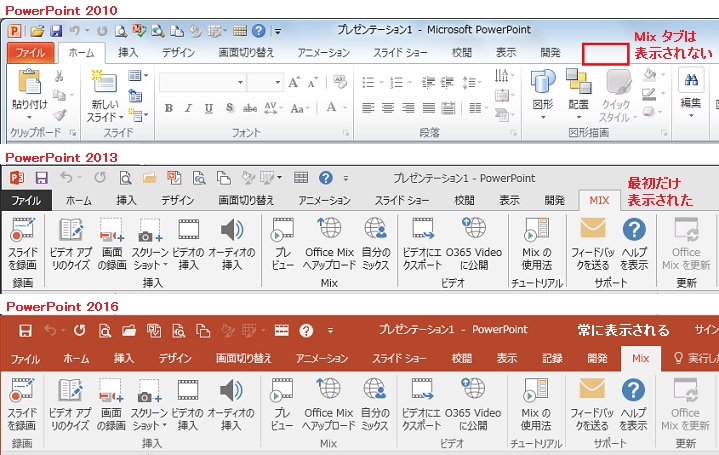Click Office Mix へアップロード in PowerPoint 2016

click(328, 405)
